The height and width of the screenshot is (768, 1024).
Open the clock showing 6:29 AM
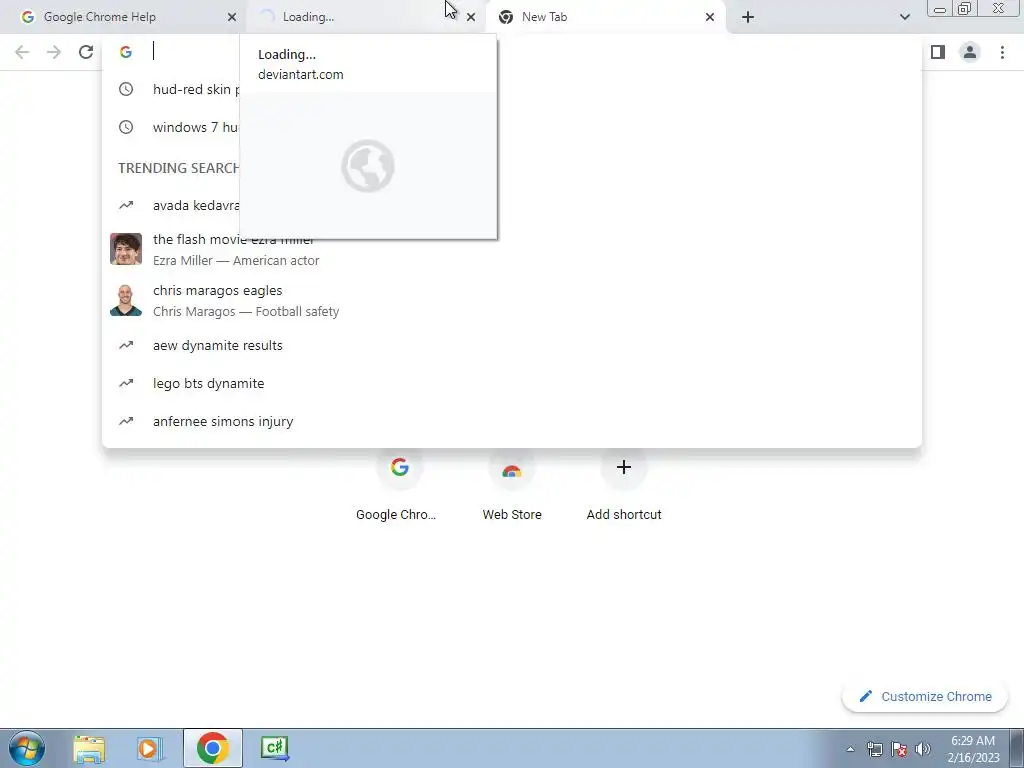coord(973,749)
